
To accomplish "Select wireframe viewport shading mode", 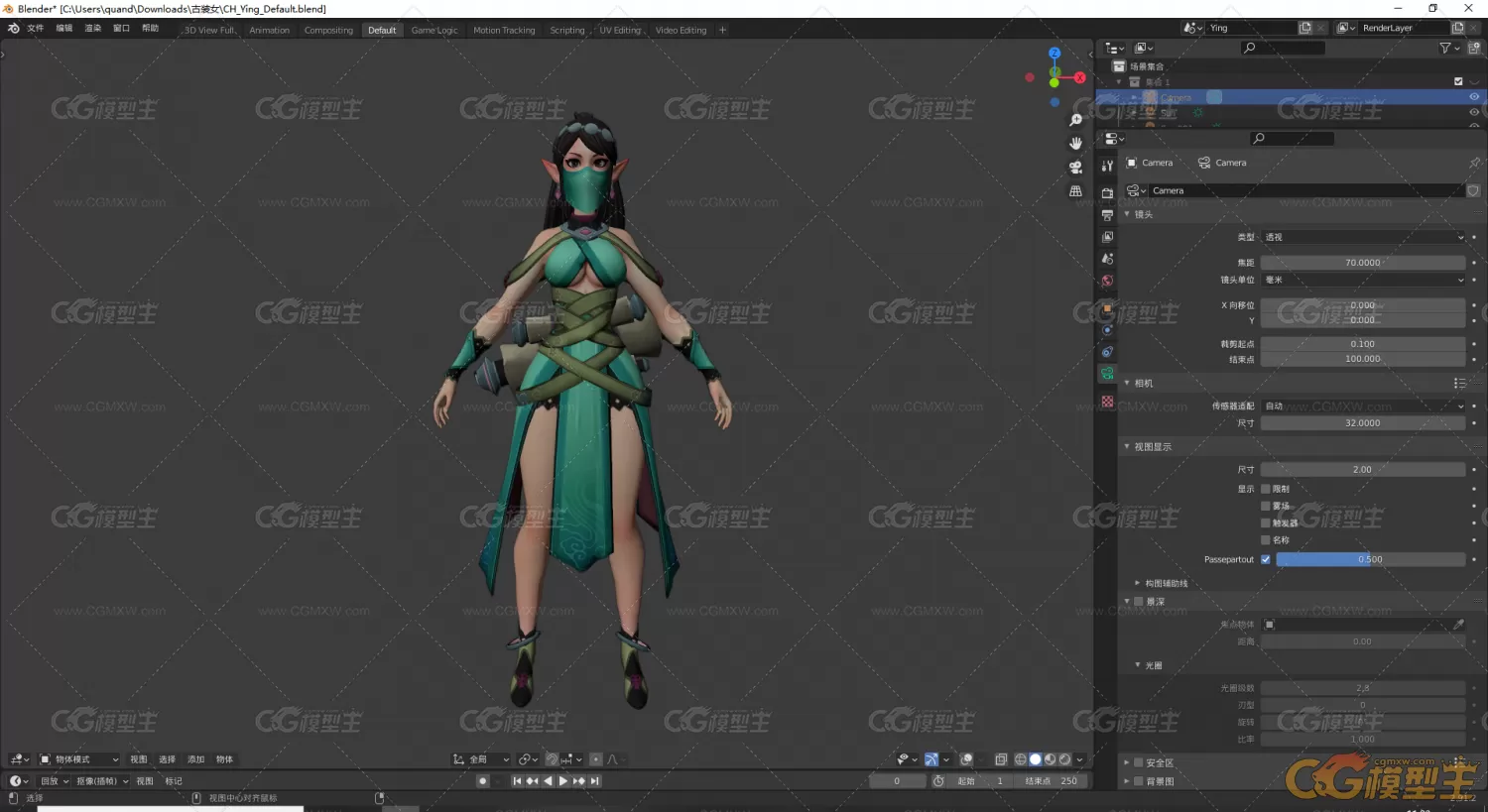I will point(1020,759).
